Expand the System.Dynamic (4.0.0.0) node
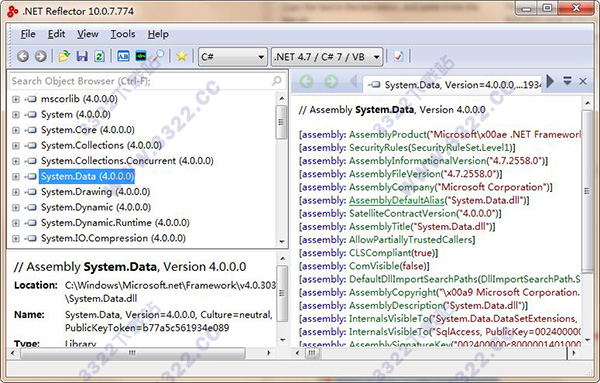This screenshot has height=383, width=600. tap(16, 207)
